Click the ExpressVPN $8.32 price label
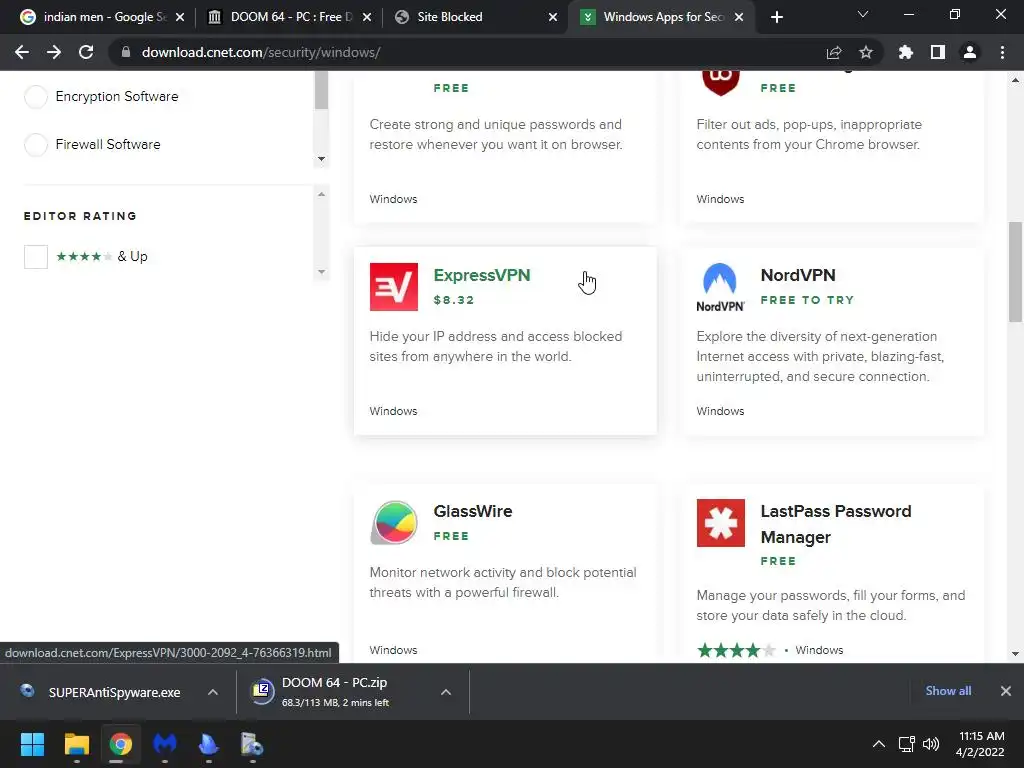 coord(454,300)
